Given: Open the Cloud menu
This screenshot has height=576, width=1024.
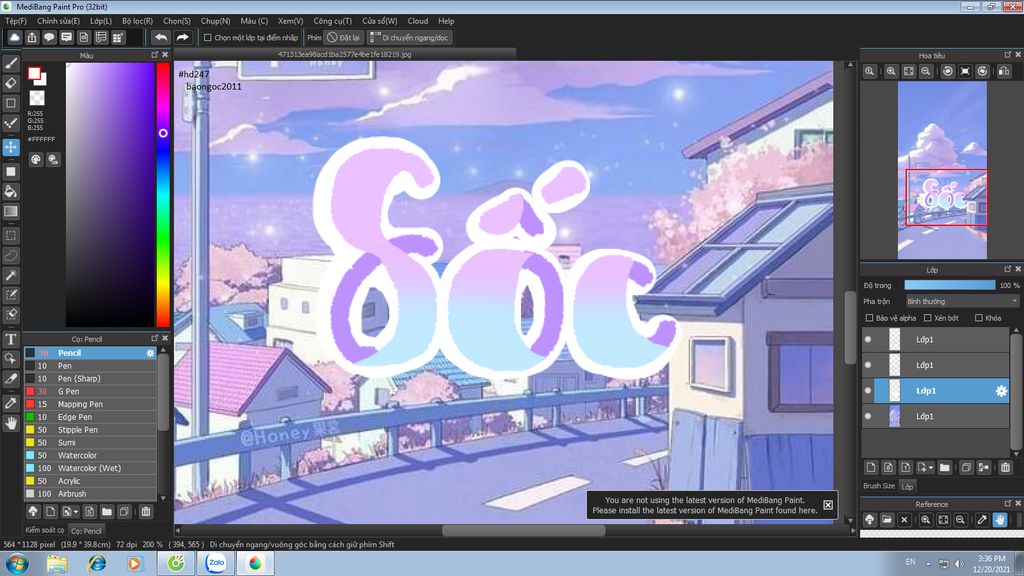Looking at the screenshot, I should [417, 21].
